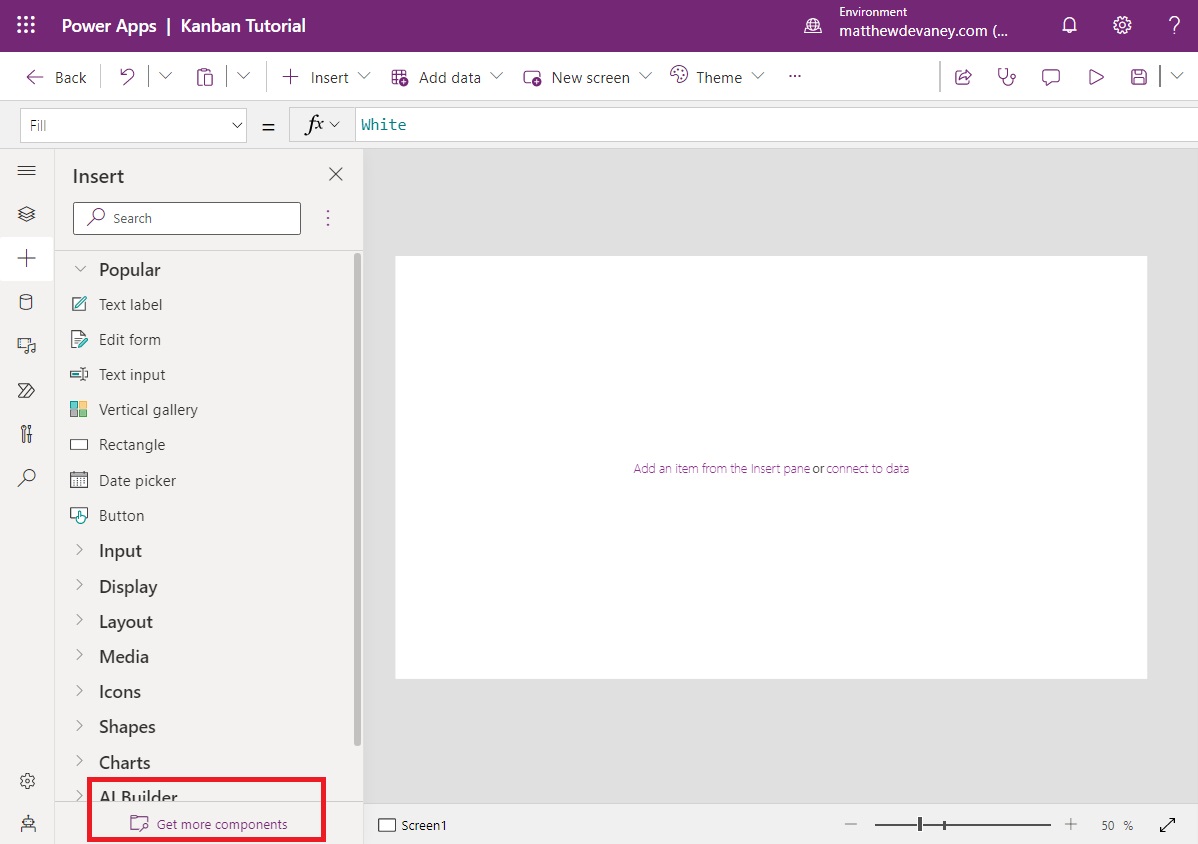Viewport: 1198px width, 844px height.
Task: Go Back from the editor
Action: coord(56,77)
